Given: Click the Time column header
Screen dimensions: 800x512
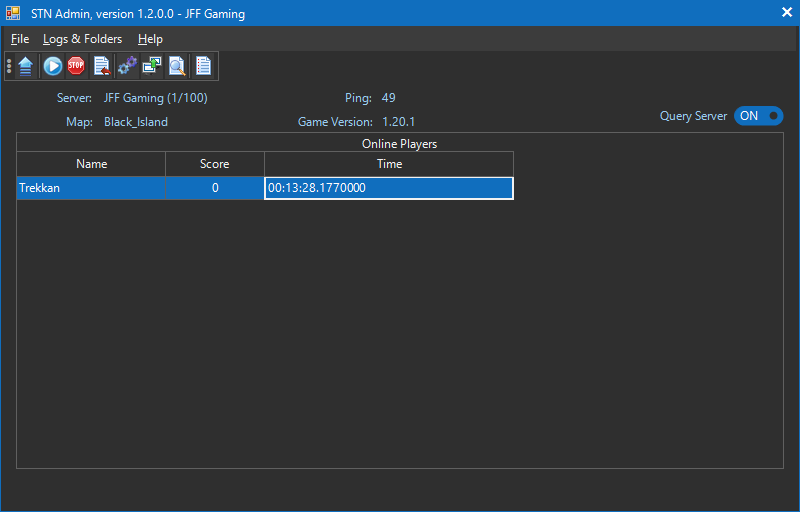Looking at the screenshot, I should point(389,164).
